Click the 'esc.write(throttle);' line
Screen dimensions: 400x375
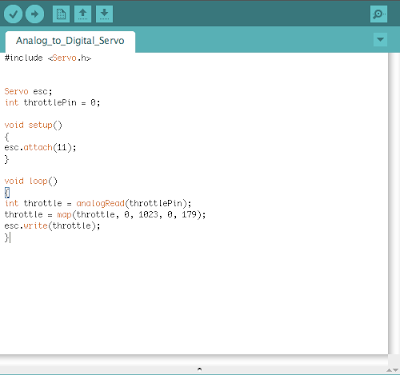pyautogui.click(x=52, y=226)
